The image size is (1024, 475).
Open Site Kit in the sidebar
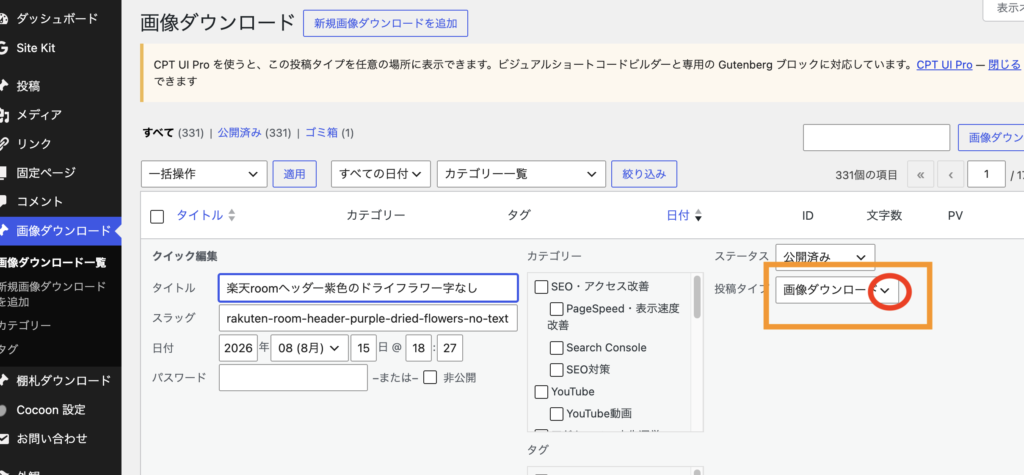point(36,48)
